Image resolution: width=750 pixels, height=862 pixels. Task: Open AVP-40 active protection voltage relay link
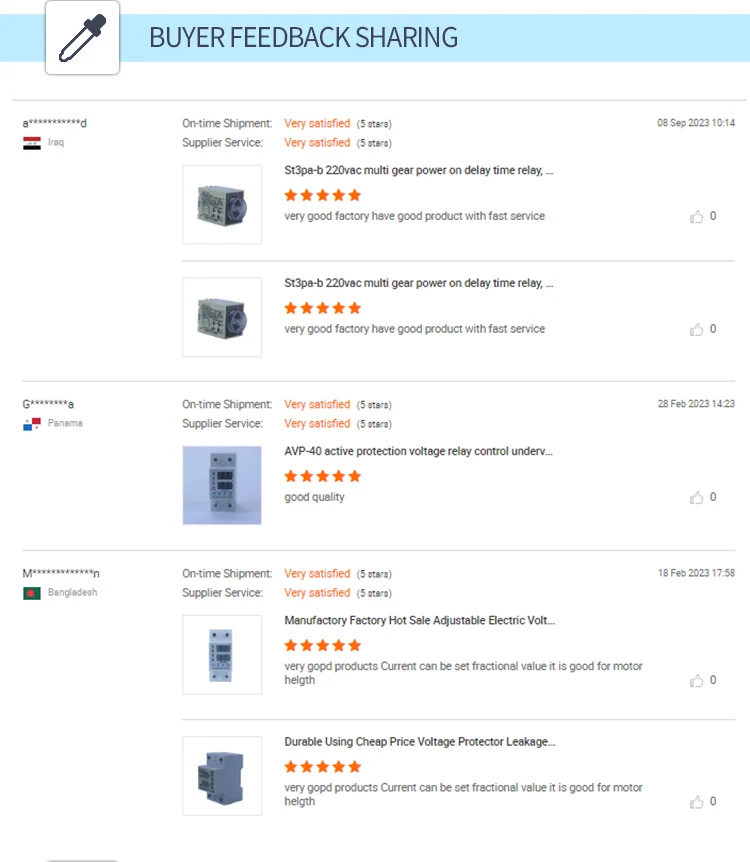click(x=418, y=451)
